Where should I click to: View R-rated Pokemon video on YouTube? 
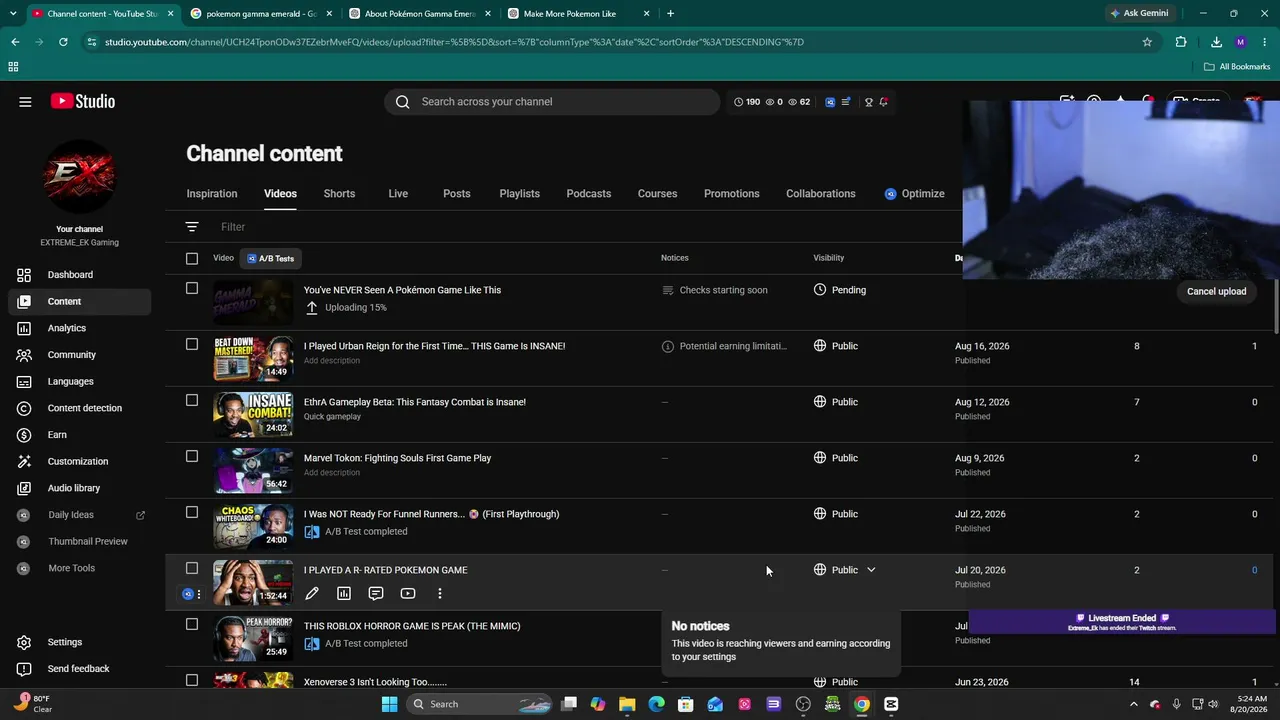[408, 594]
